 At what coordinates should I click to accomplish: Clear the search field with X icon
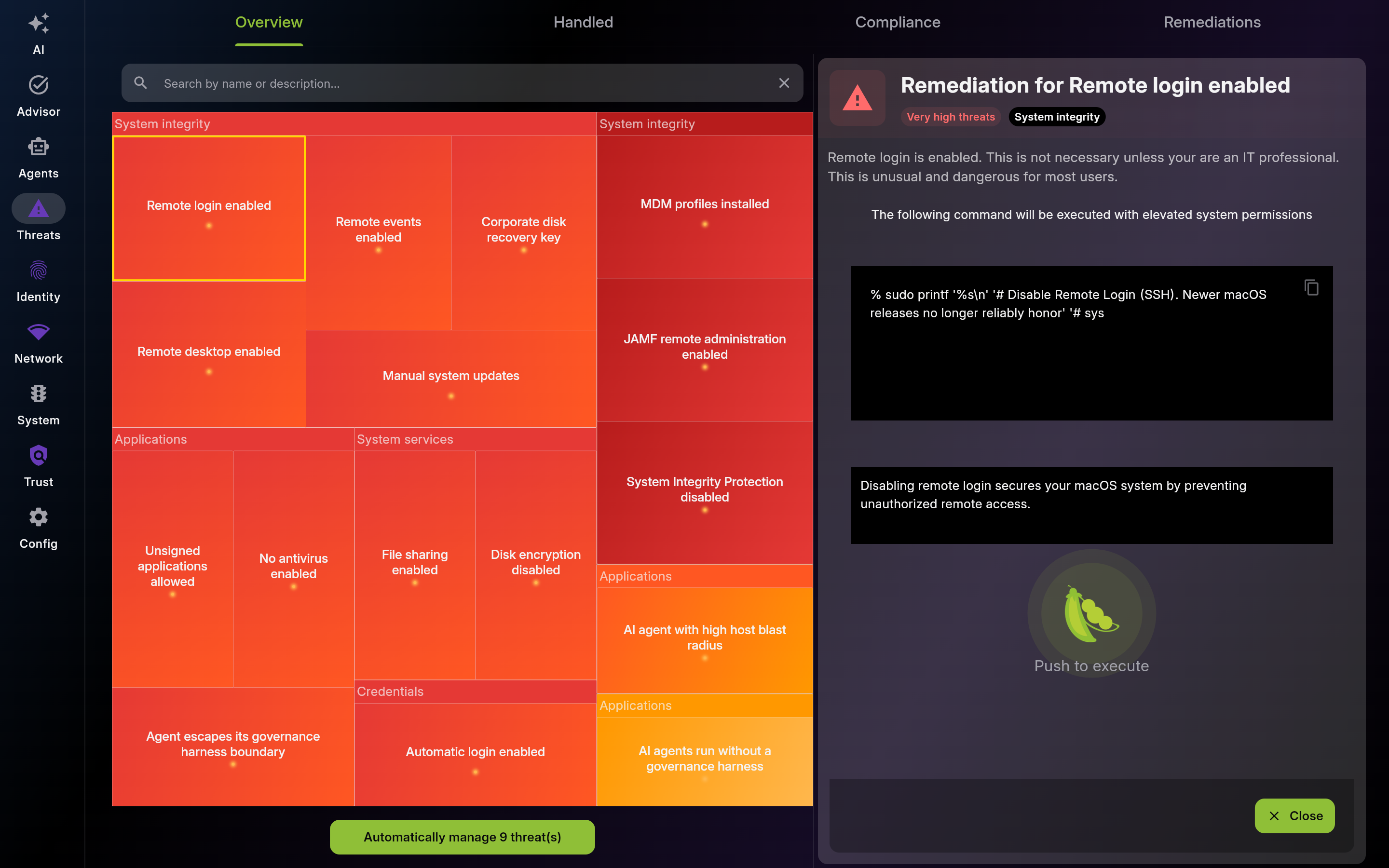tap(784, 83)
